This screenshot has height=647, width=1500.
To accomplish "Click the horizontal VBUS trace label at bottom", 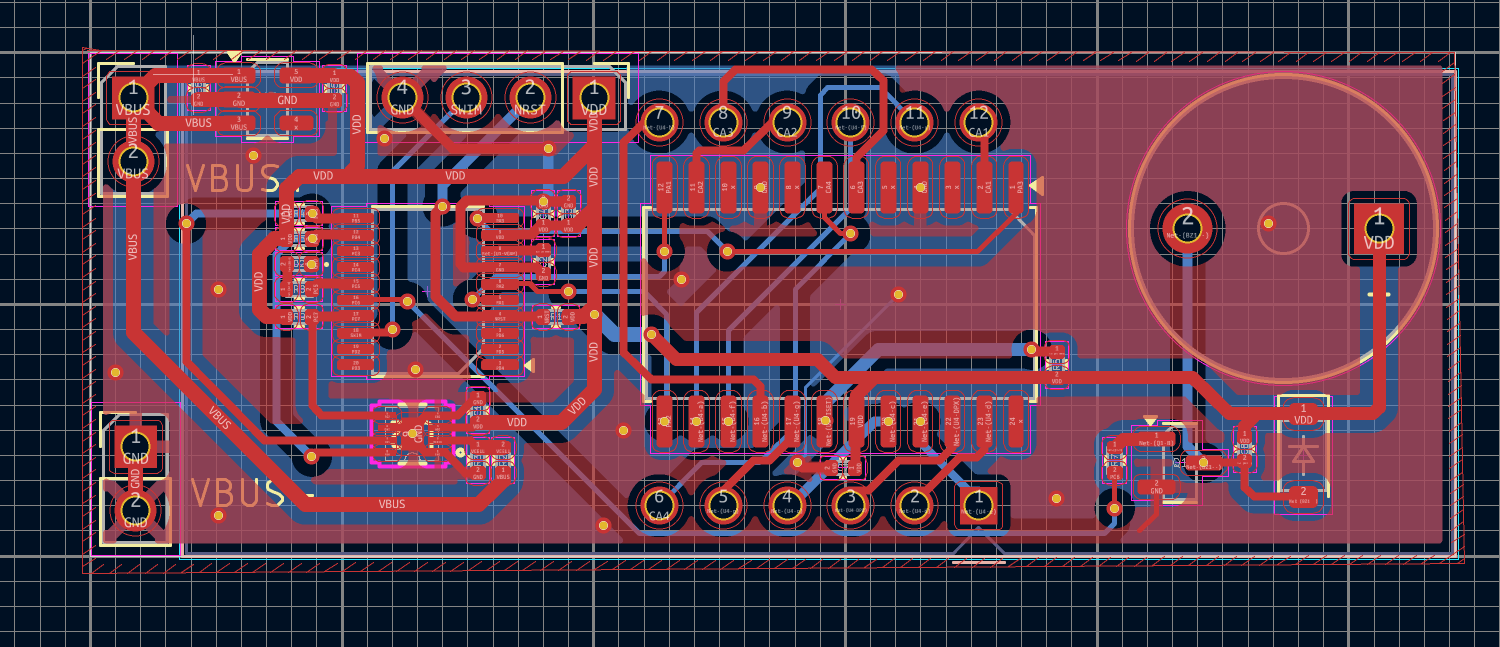I will pyautogui.click(x=392, y=504).
